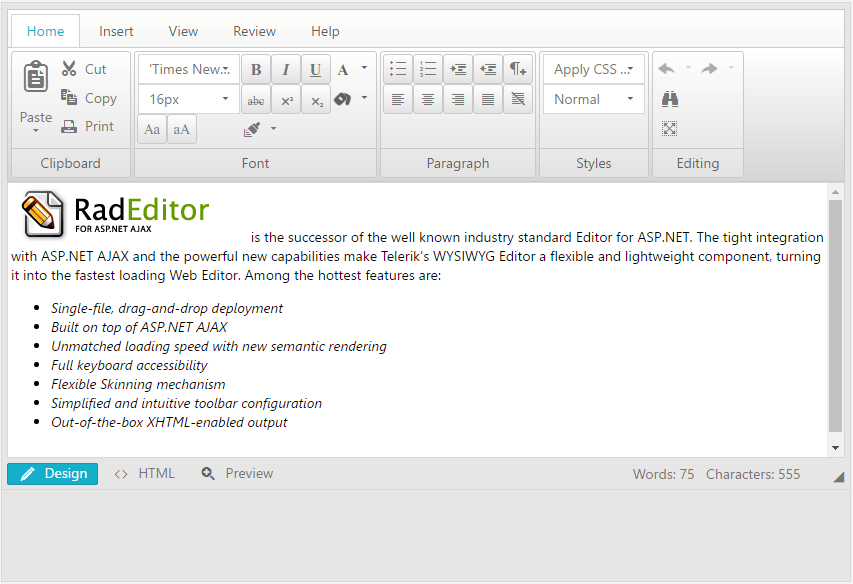Toggle bold formatting

click(256, 69)
